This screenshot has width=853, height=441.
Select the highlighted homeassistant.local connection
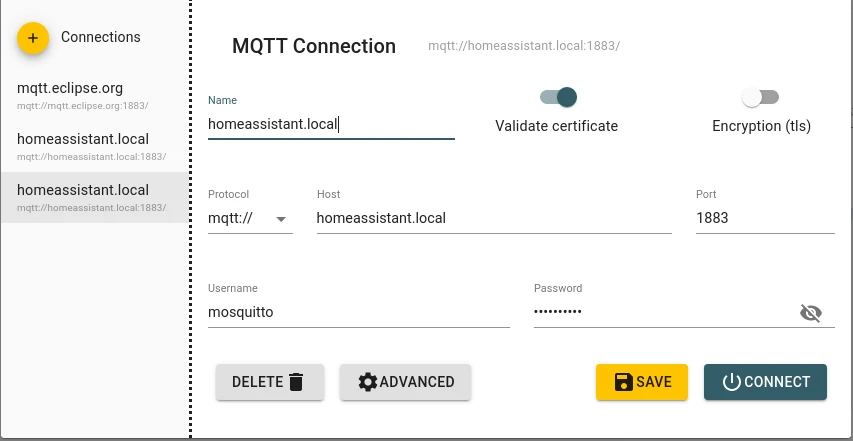click(95, 197)
